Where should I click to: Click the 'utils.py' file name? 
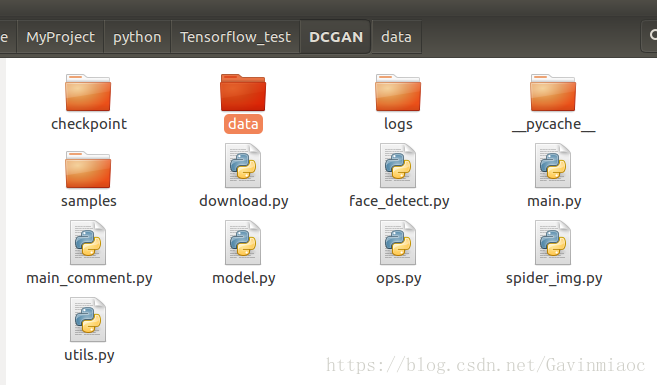[89, 355]
